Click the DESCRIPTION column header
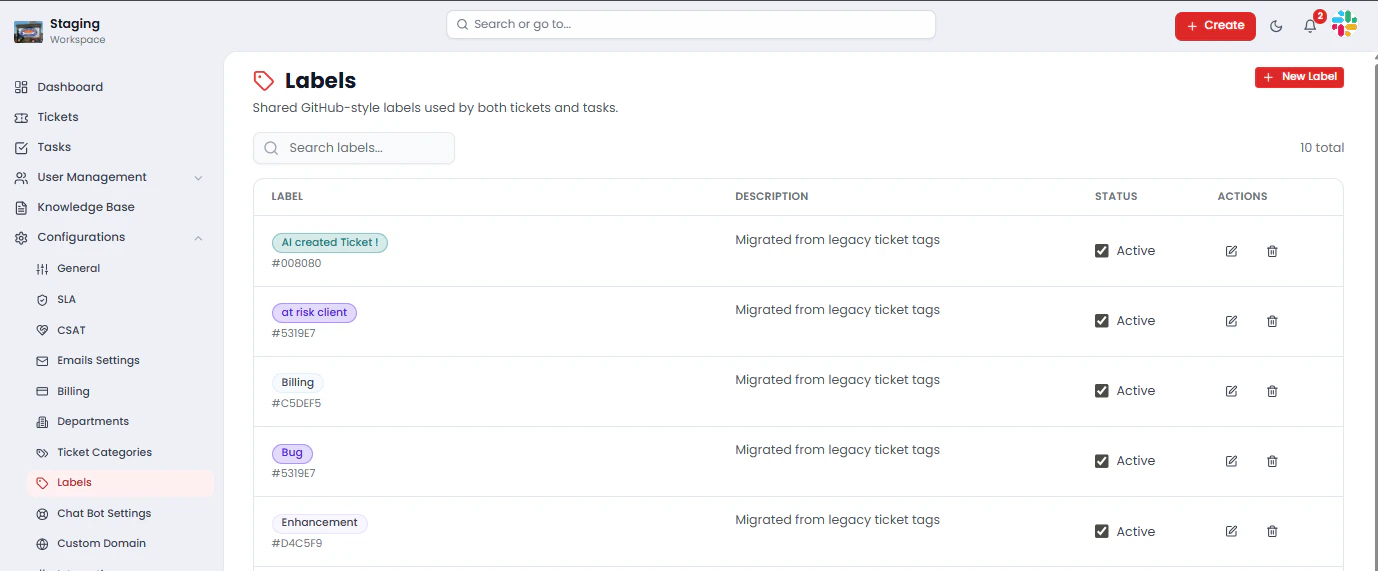The image size is (1378, 571). 772,197
